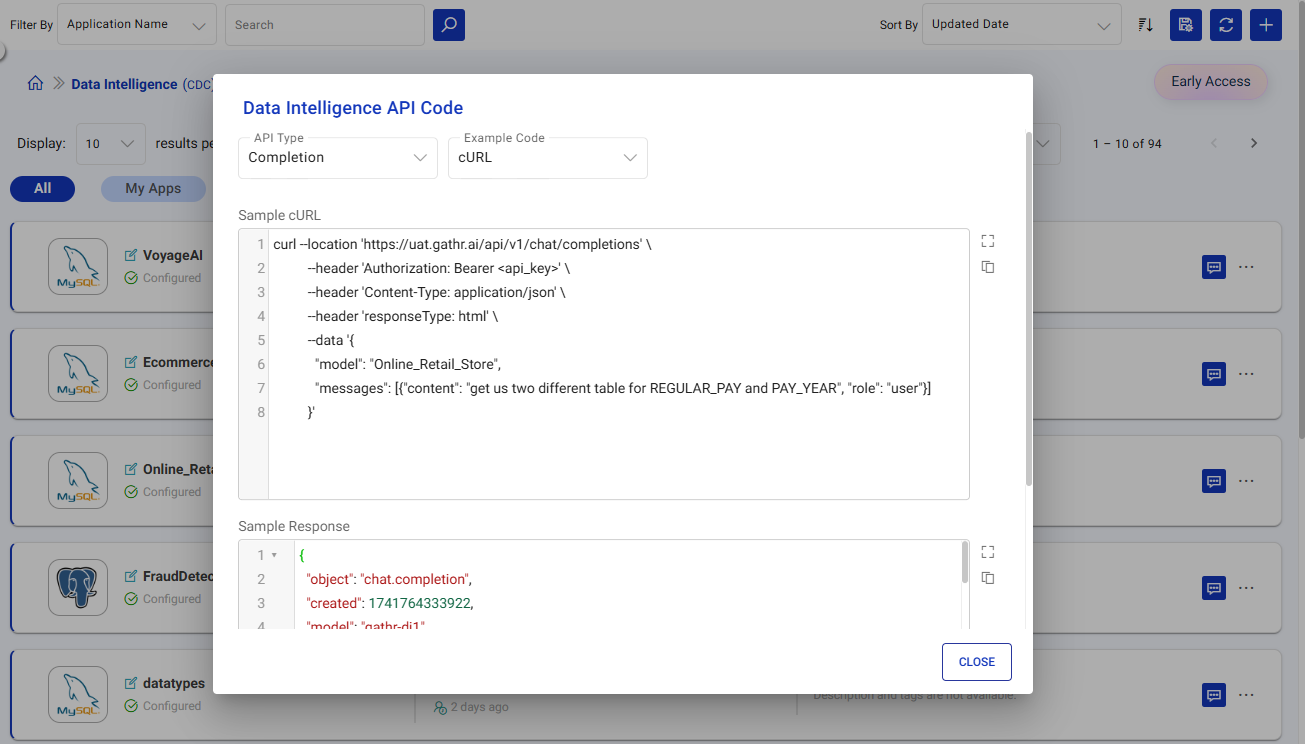Close the Data Intelligence API Code dialog
Image resolution: width=1305 pixels, height=744 pixels.
pyautogui.click(x=976, y=661)
